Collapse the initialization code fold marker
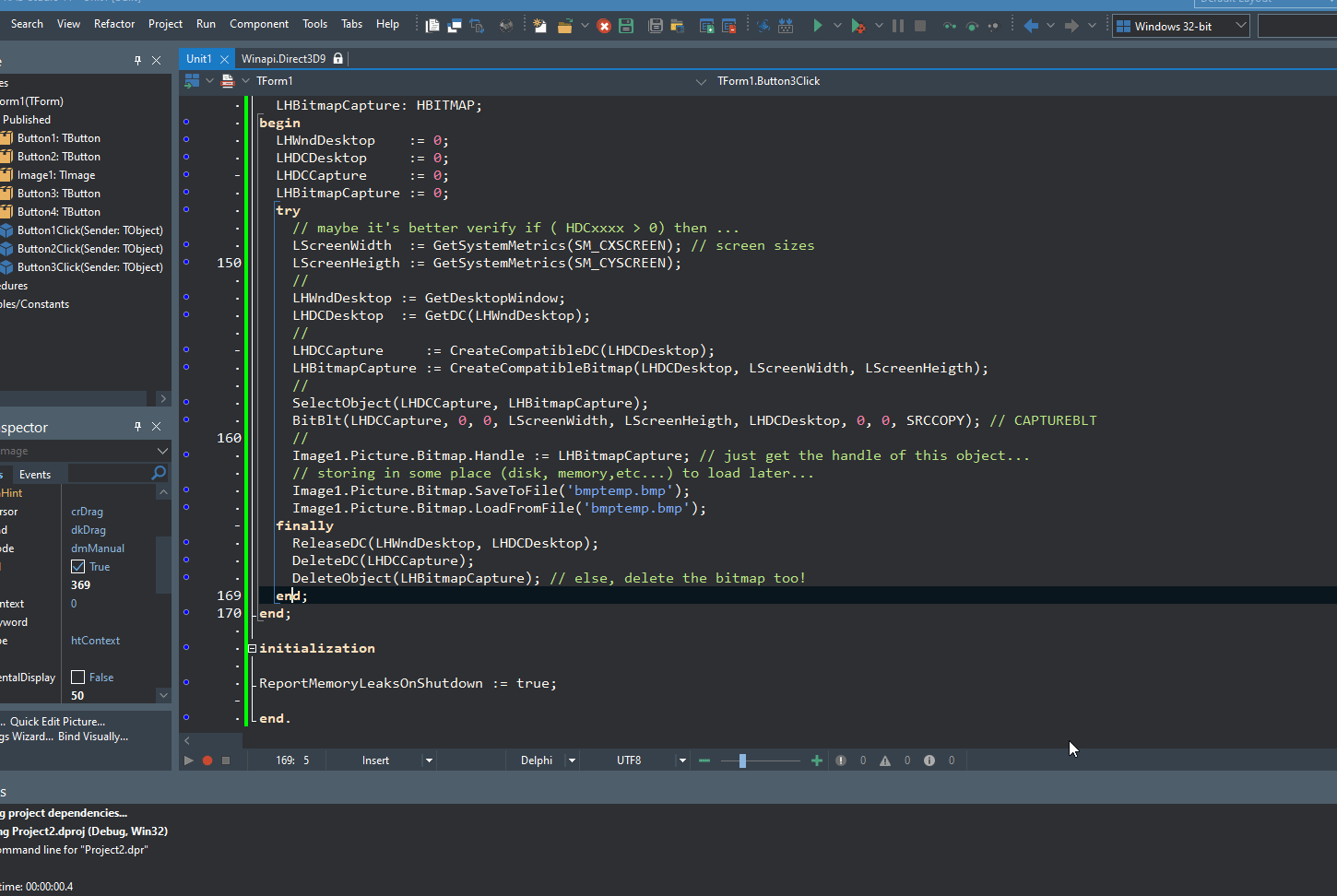The width and height of the screenshot is (1337, 896). pos(252,648)
